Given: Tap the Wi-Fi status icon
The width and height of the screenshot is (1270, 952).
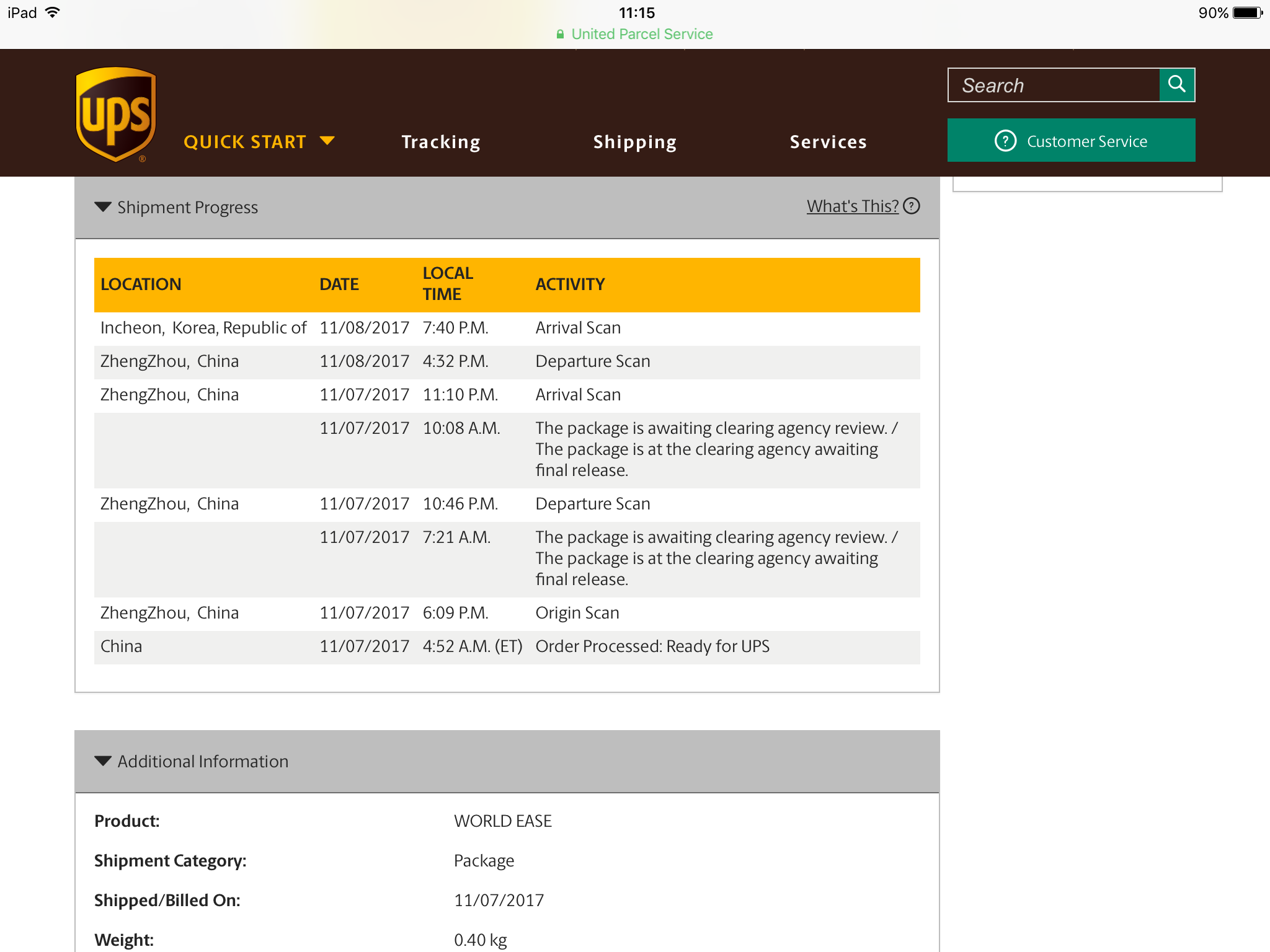Looking at the screenshot, I should tap(53, 12).
